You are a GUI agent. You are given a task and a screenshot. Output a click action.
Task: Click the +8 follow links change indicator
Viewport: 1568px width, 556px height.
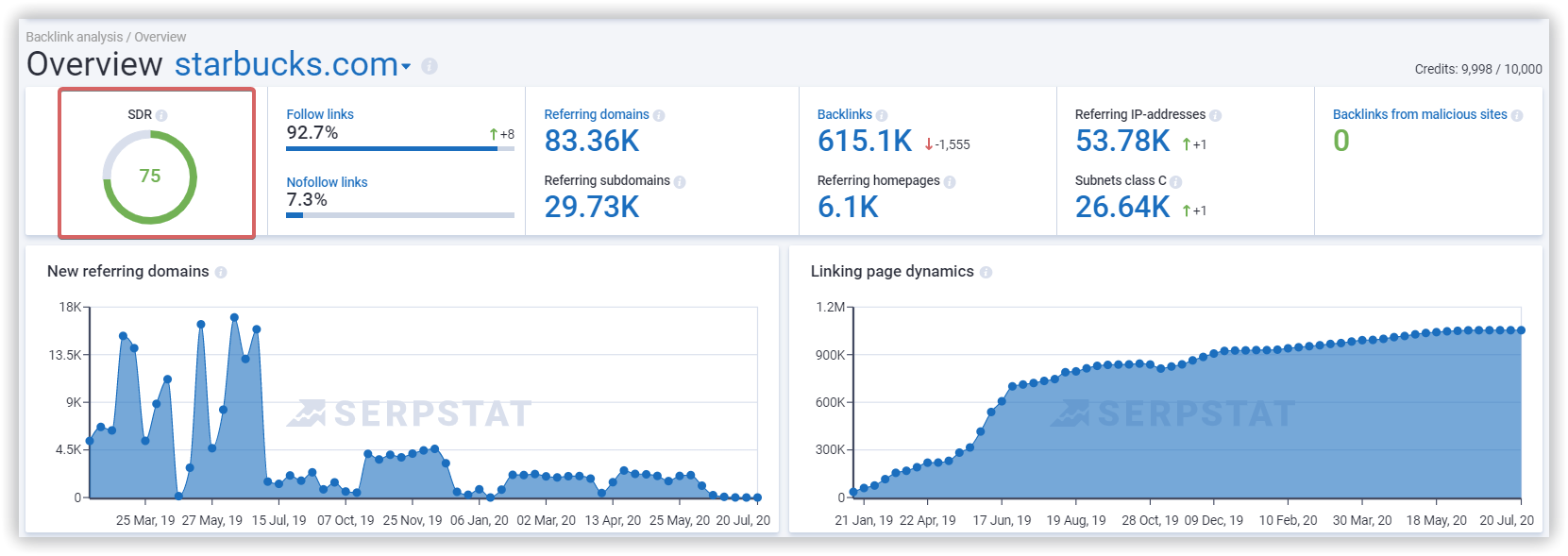click(x=501, y=134)
